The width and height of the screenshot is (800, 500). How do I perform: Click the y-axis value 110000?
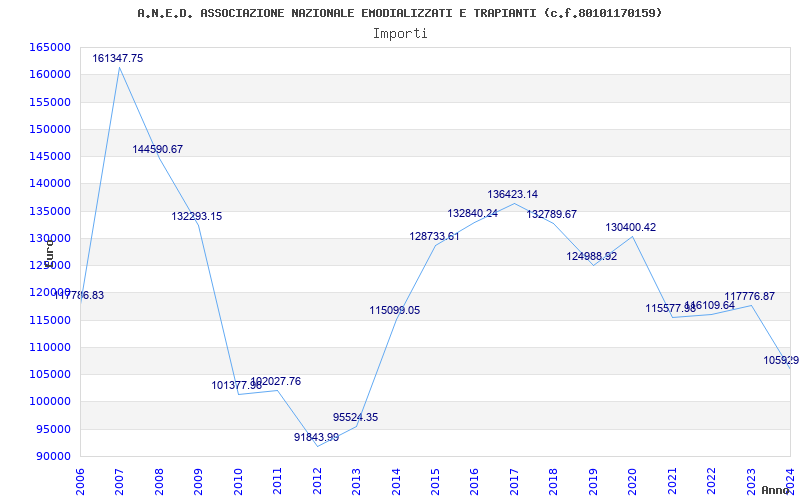coord(49,347)
